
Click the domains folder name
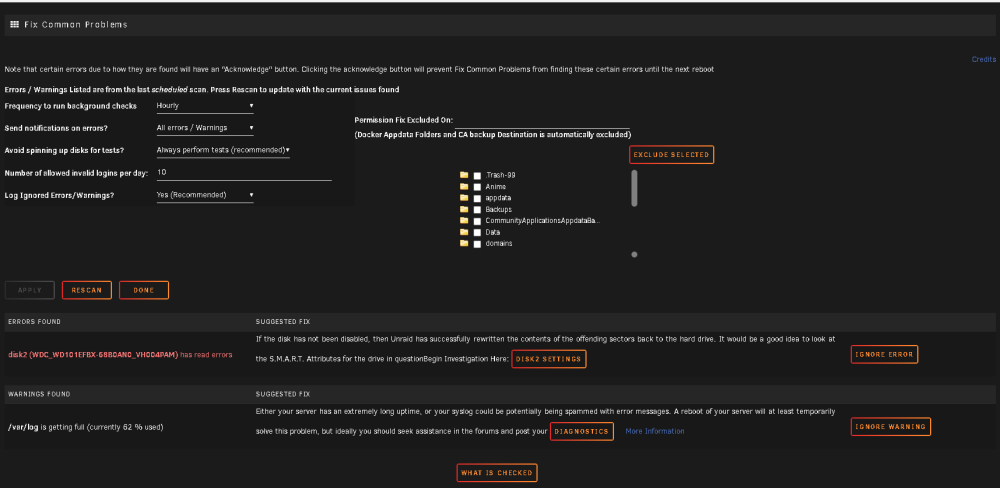point(499,244)
